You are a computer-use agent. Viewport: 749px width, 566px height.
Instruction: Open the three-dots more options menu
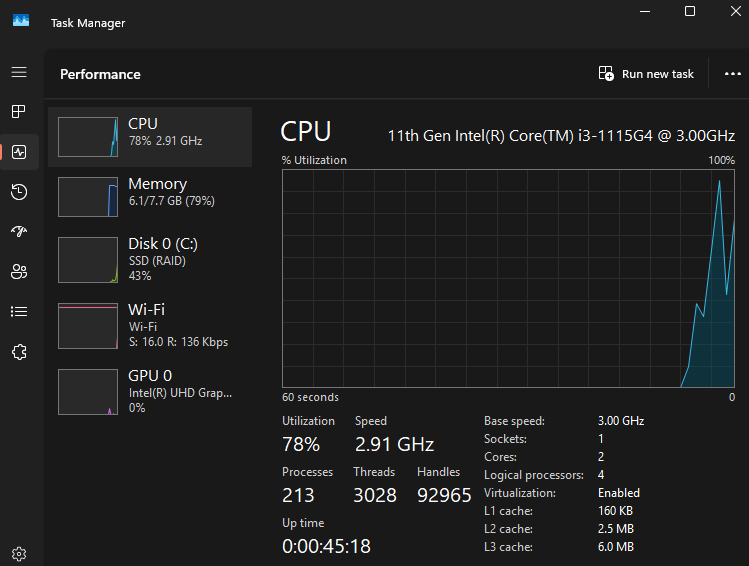(x=730, y=74)
